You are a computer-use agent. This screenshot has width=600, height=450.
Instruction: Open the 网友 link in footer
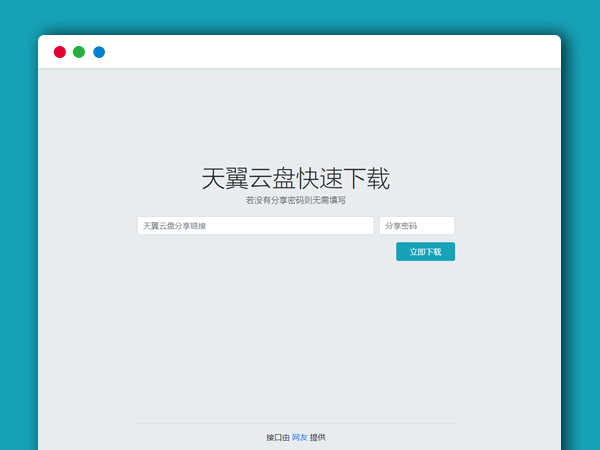click(x=300, y=437)
